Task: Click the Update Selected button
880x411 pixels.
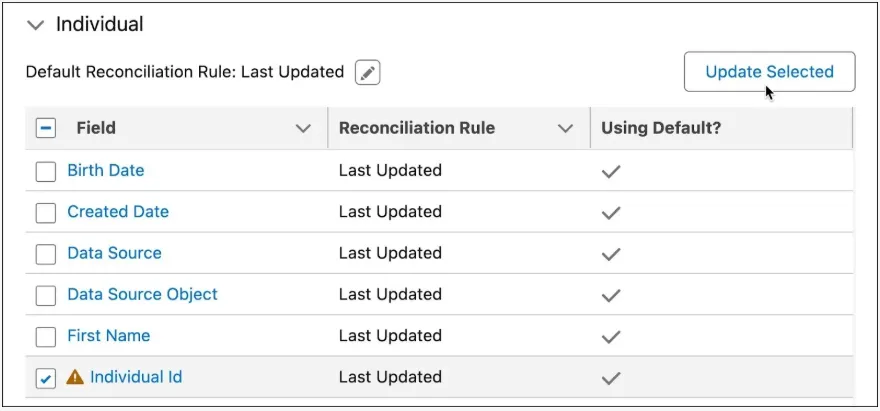Action: coord(769,72)
